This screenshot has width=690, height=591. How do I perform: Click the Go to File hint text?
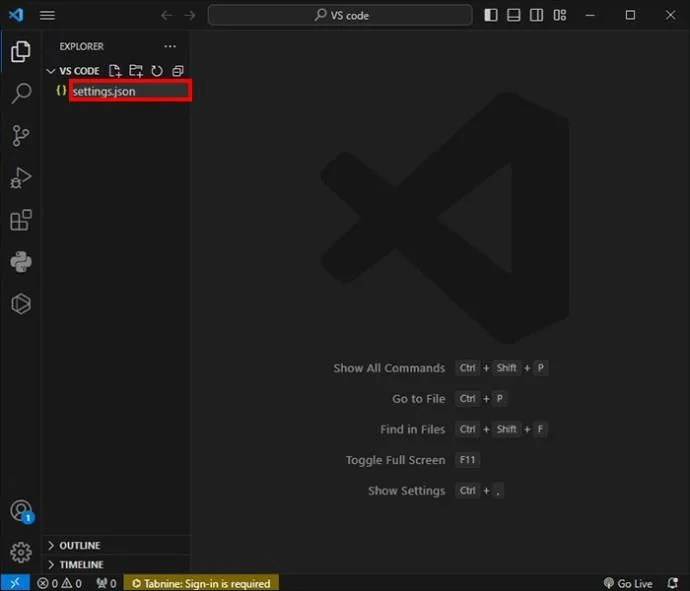click(x=418, y=399)
